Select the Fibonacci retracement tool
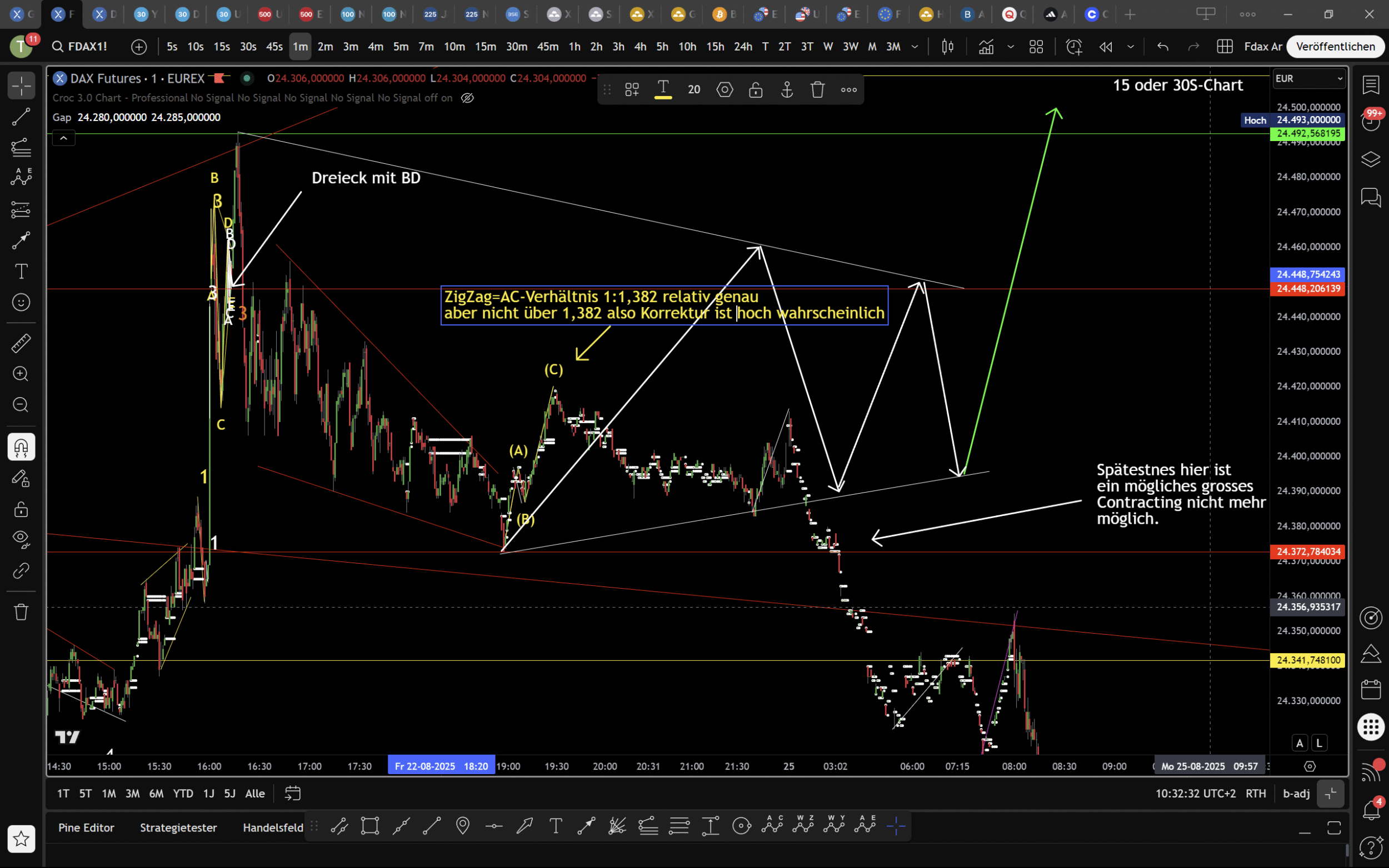The image size is (1389, 868). pyautogui.click(x=21, y=148)
